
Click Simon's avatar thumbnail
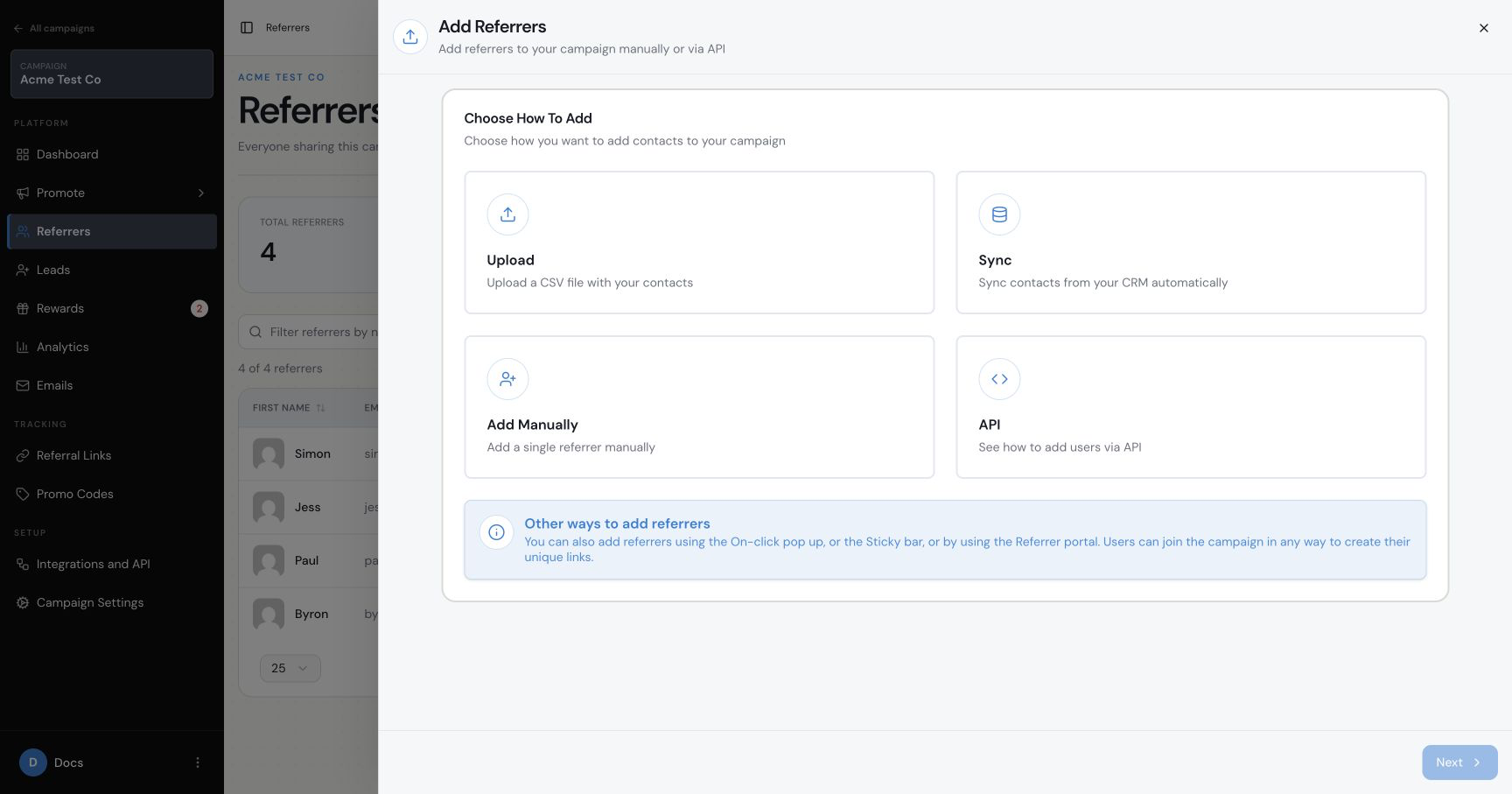click(x=269, y=453)
